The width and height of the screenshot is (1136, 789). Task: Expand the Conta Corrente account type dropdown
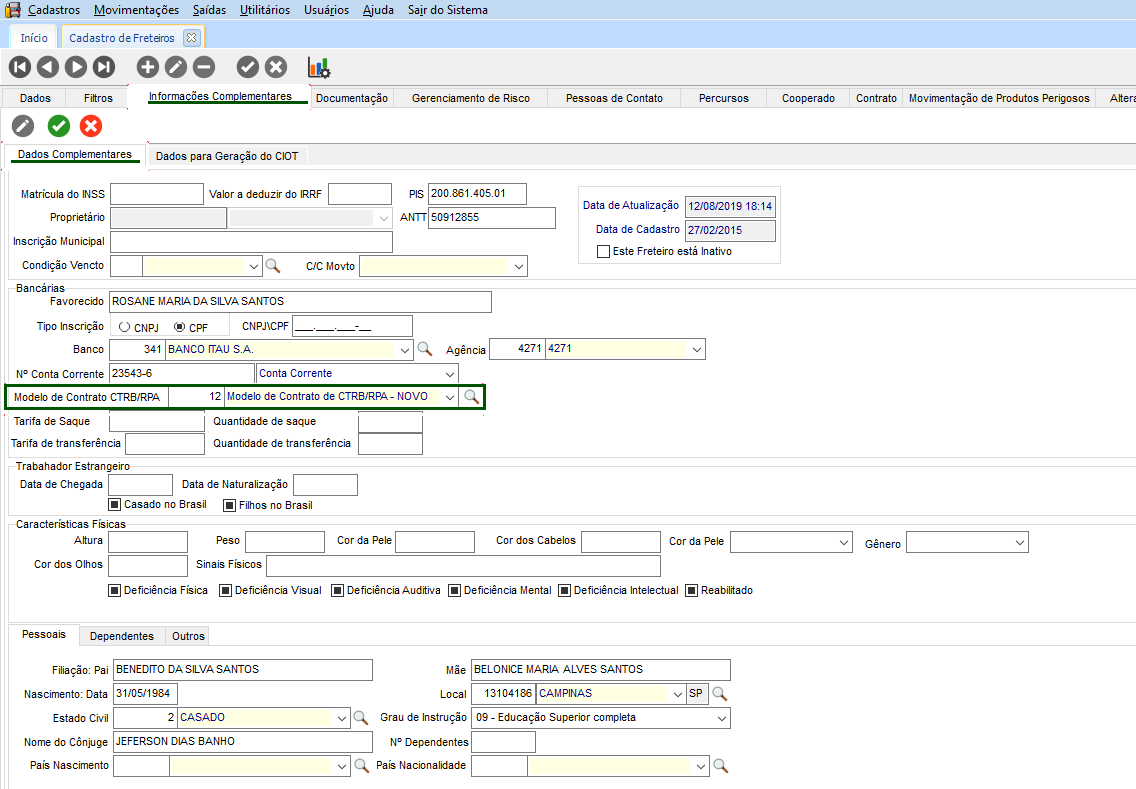(x=449, y=373)
